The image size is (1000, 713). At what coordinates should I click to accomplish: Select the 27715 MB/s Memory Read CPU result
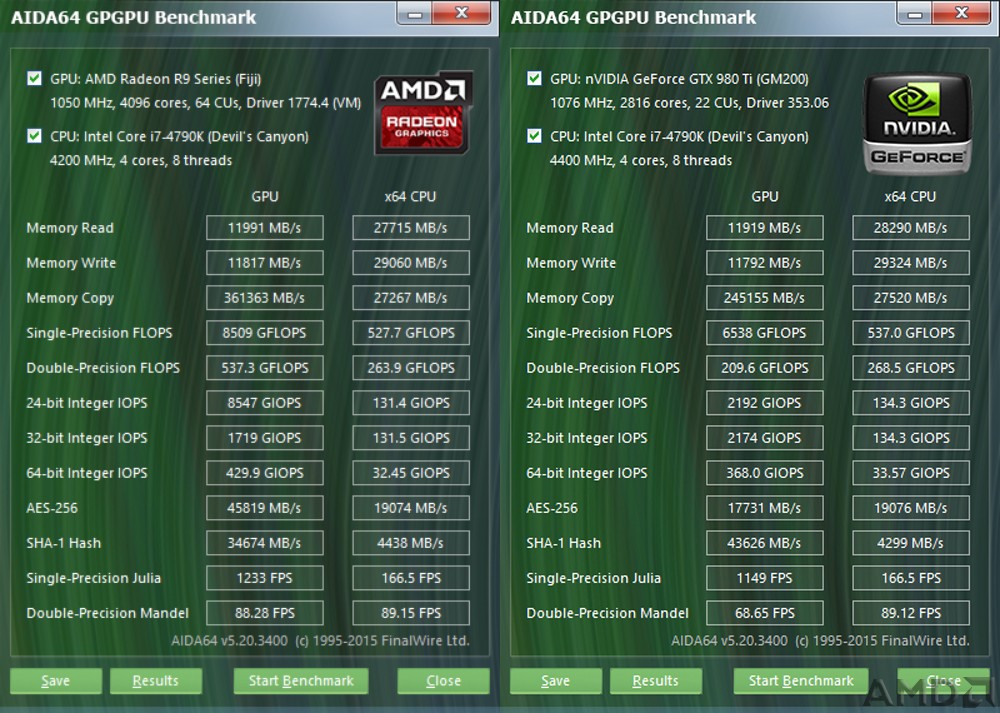pyautogui.click(x=411, y=228)
